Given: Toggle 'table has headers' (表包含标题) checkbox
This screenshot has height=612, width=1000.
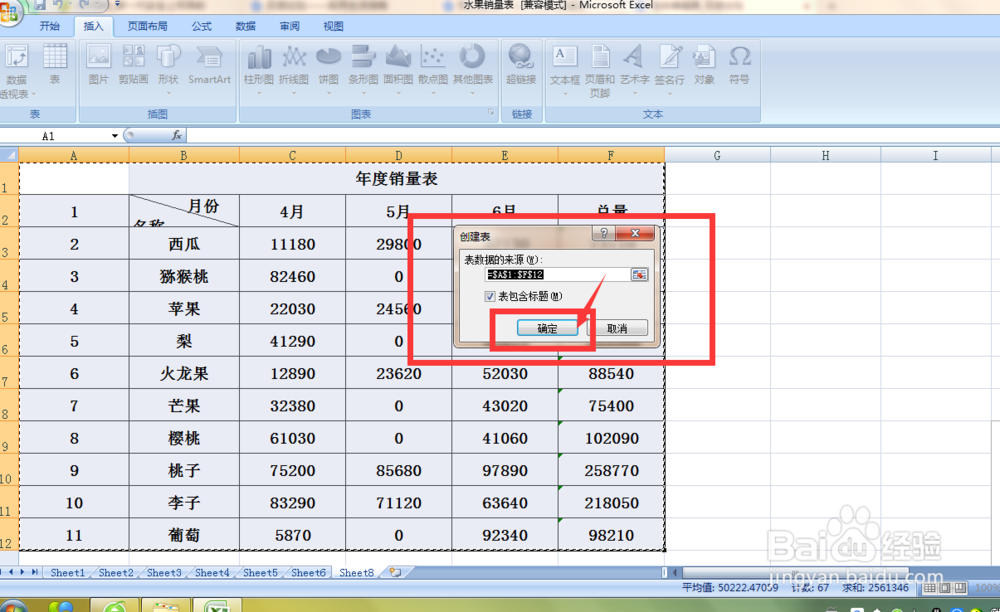Looking at the screenshot, I should click(x=490, y=296).
